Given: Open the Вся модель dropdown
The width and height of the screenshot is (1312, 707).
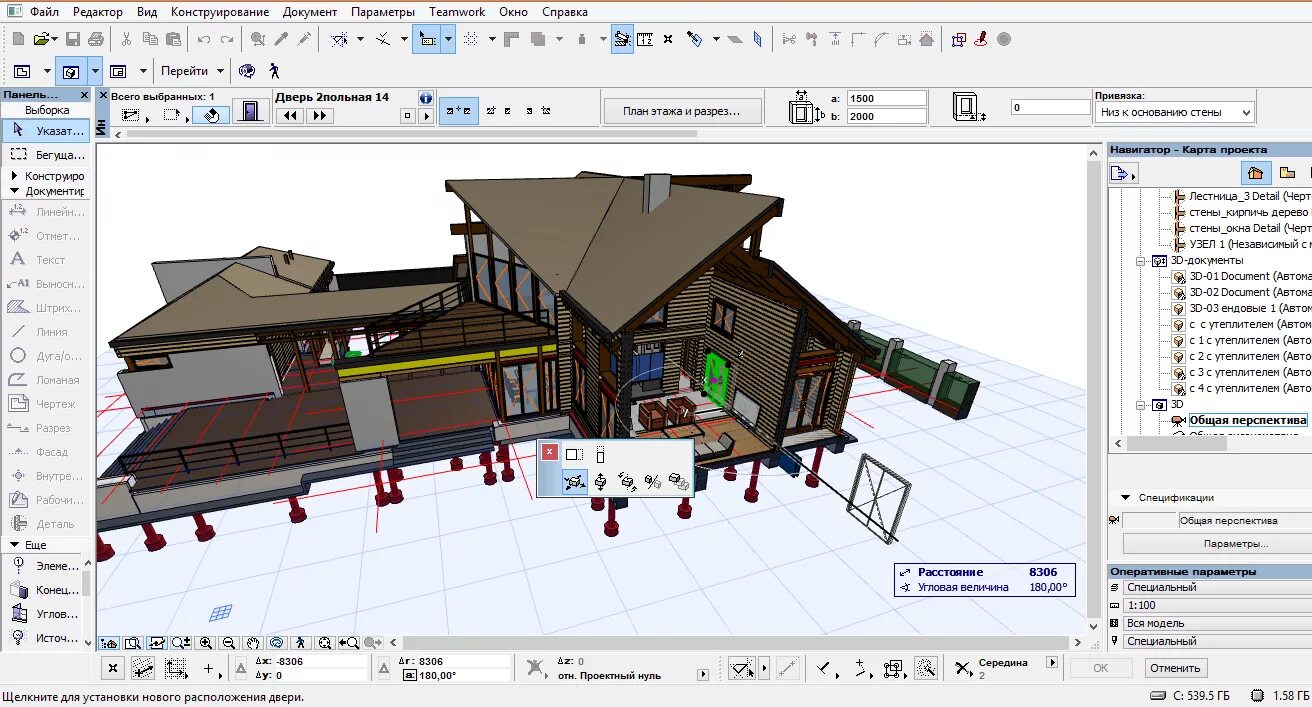Looking at the screenshot, I should pos(1216,624).
